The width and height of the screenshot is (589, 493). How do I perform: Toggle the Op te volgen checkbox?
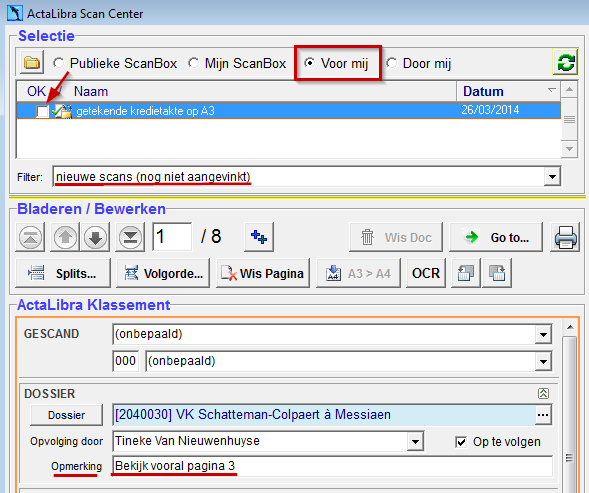click(x=461, y=442)
